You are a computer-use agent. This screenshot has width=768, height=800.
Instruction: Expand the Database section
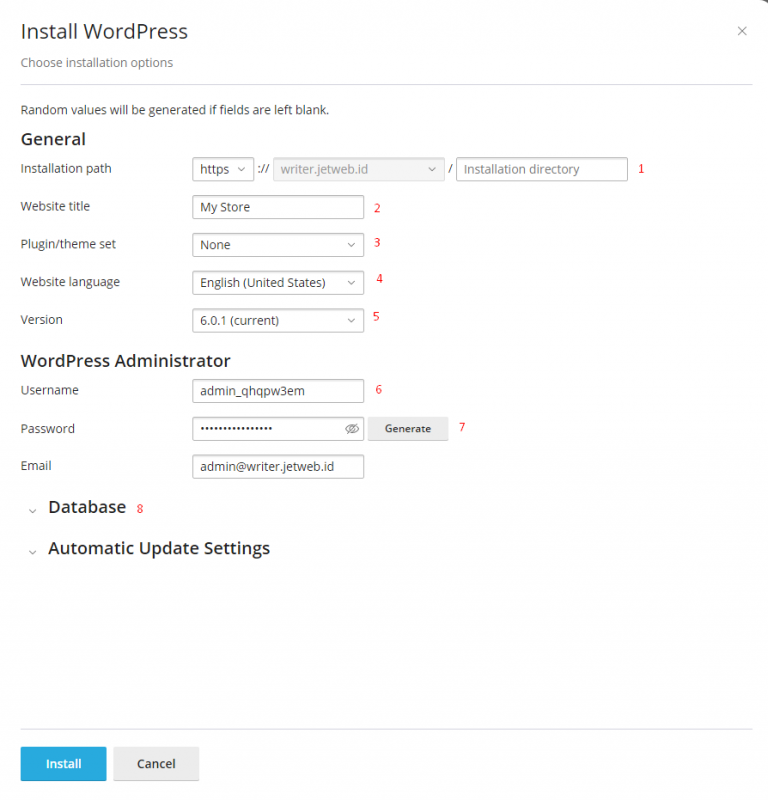(87, 507)
